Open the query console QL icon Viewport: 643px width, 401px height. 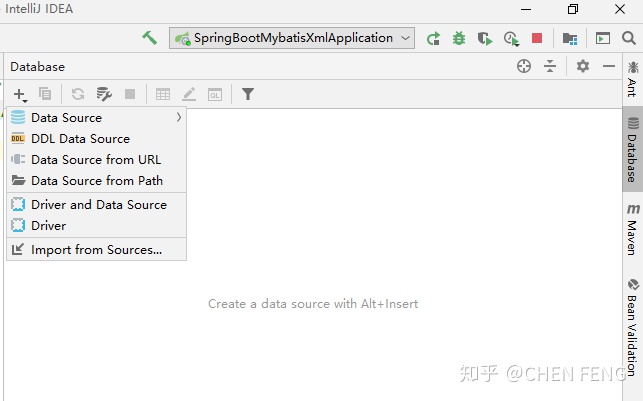point(215,94)
